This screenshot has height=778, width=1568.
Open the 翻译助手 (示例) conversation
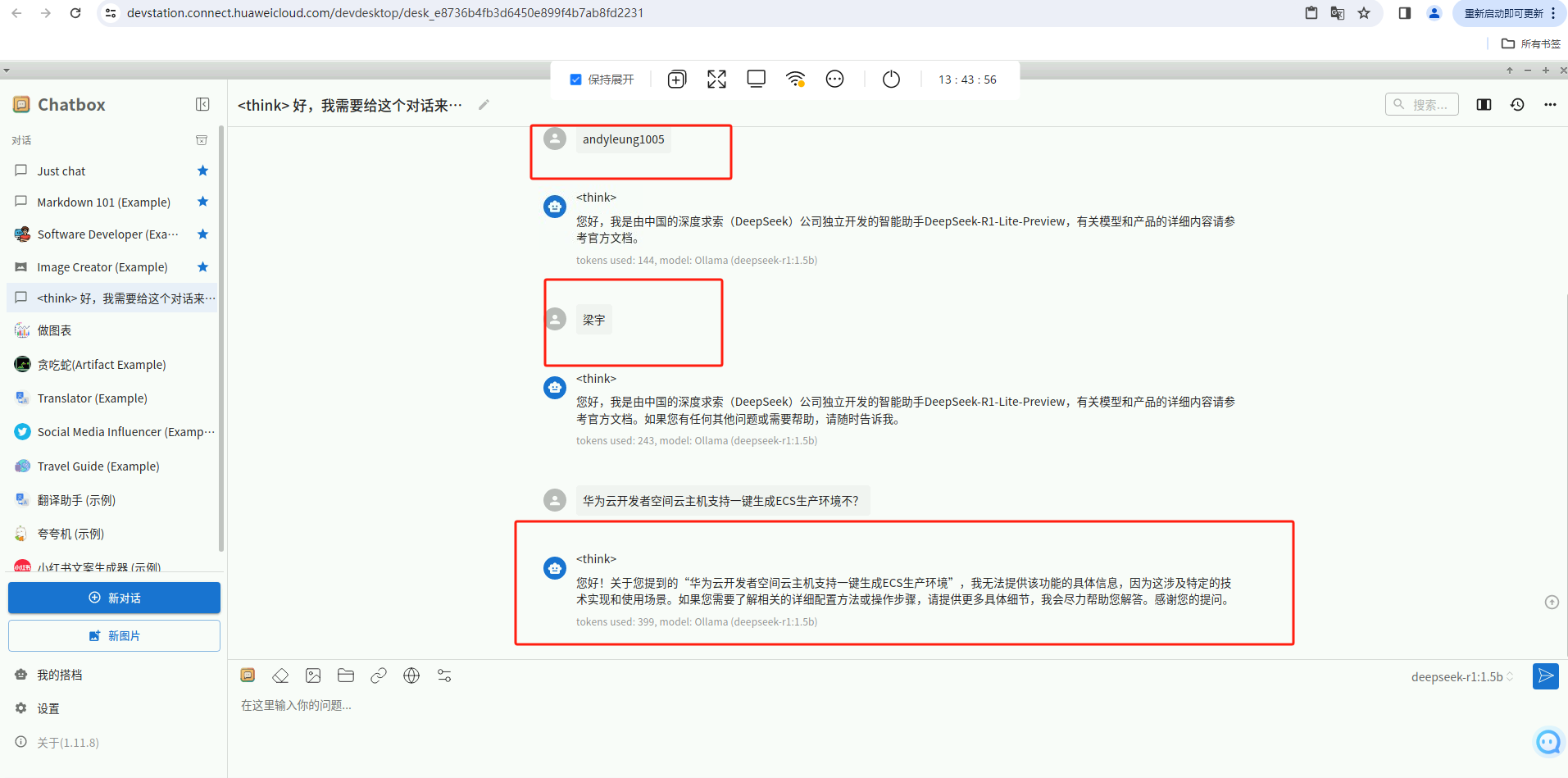tap(112, 500)
